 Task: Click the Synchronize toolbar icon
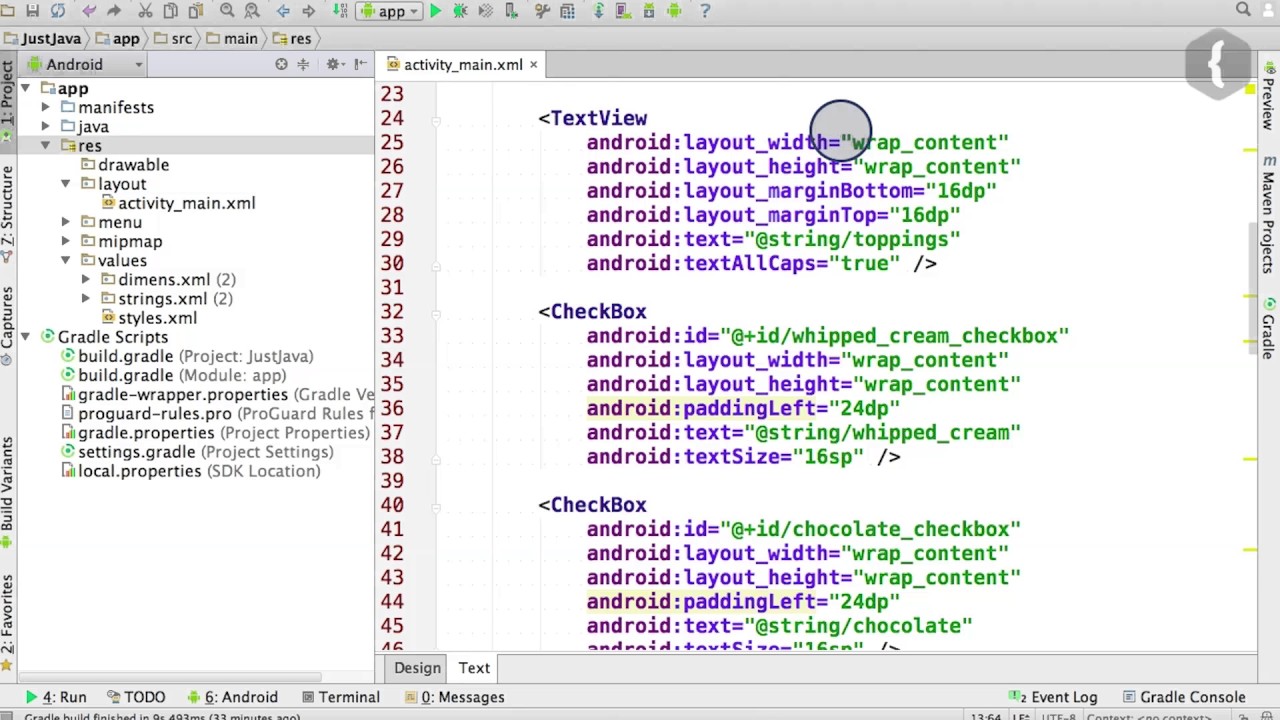tap(57, 11)
